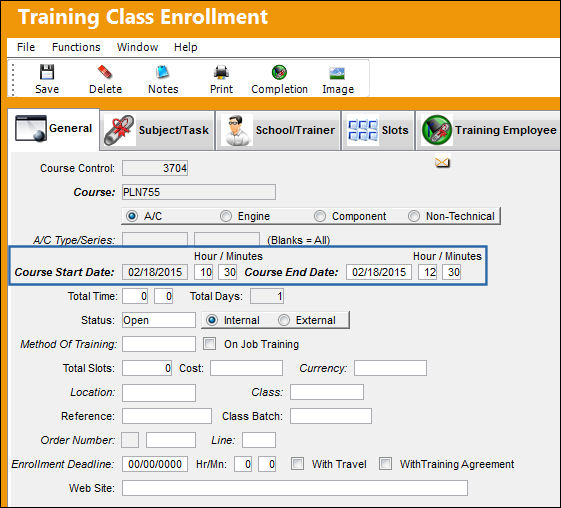
Task: Click the Hr/Mn minutes field
Action: (x=267, y=464)
